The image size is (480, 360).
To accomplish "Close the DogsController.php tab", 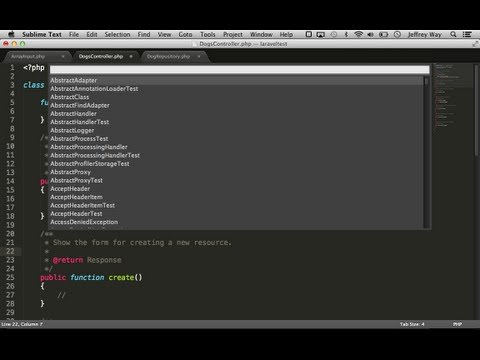I will (131, 56).
